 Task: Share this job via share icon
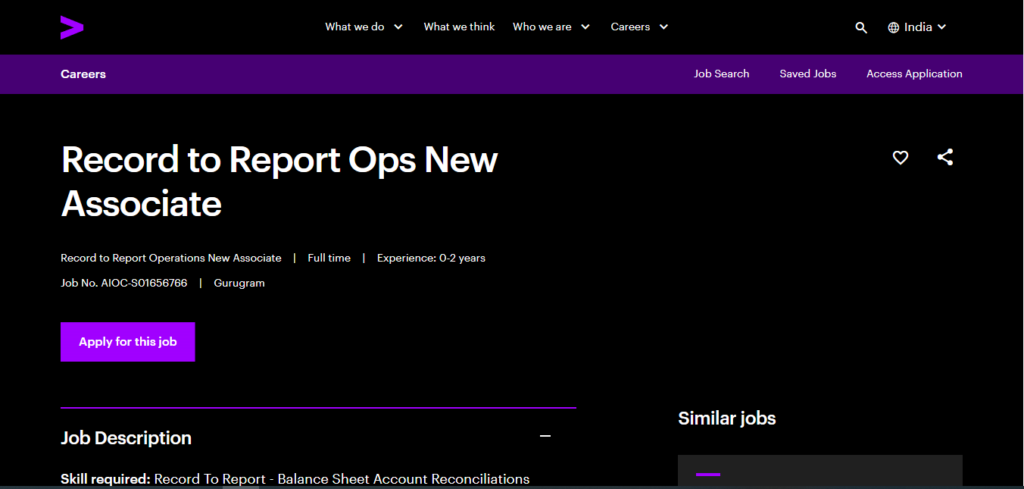click(x=945, y=157)
